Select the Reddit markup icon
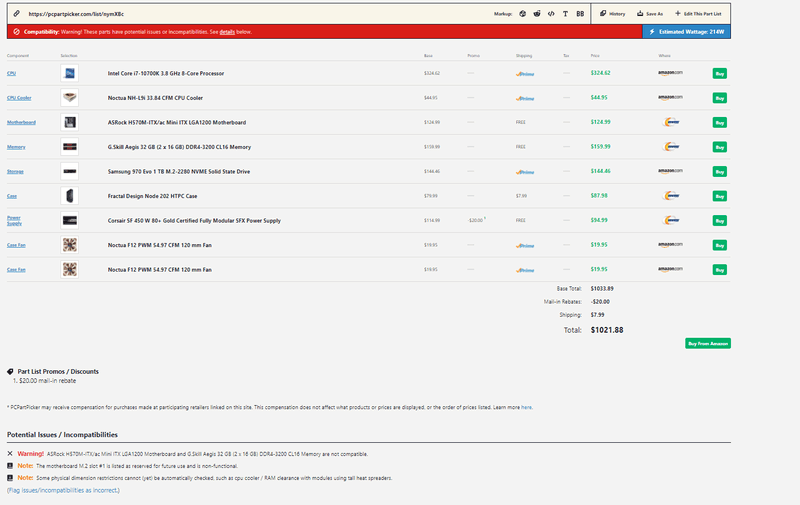Viewport: 800px width, 505px height. (537, 14)
